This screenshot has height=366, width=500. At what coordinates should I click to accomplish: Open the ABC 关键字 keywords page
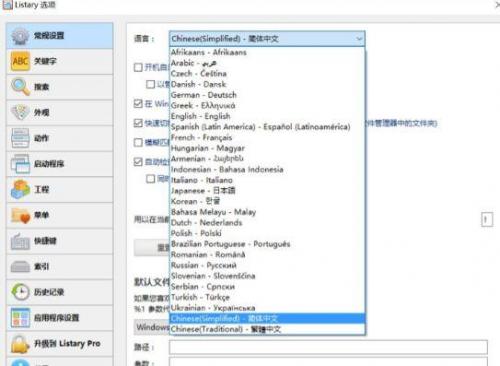pos(60,61)
